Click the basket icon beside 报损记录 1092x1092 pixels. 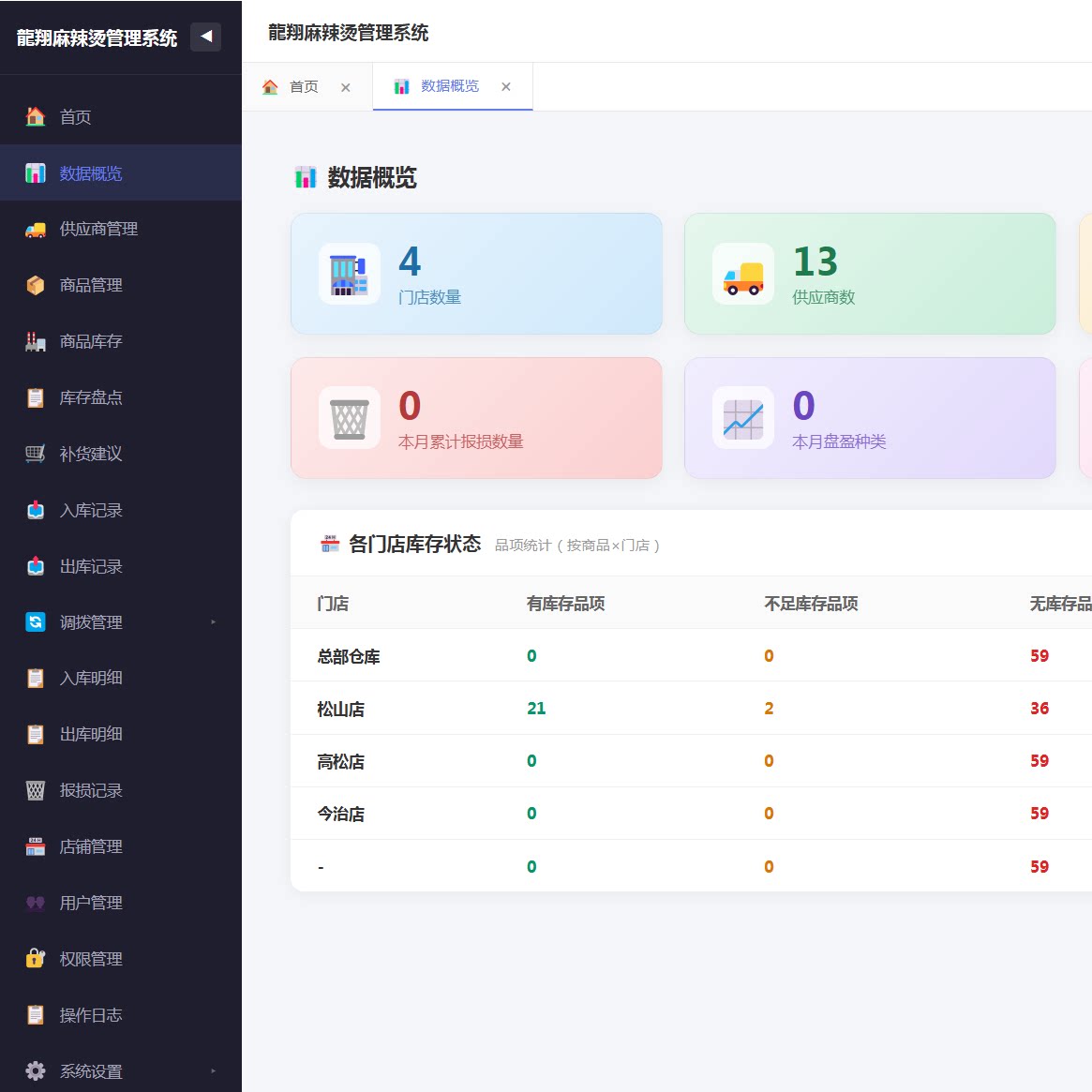point(35,790)
